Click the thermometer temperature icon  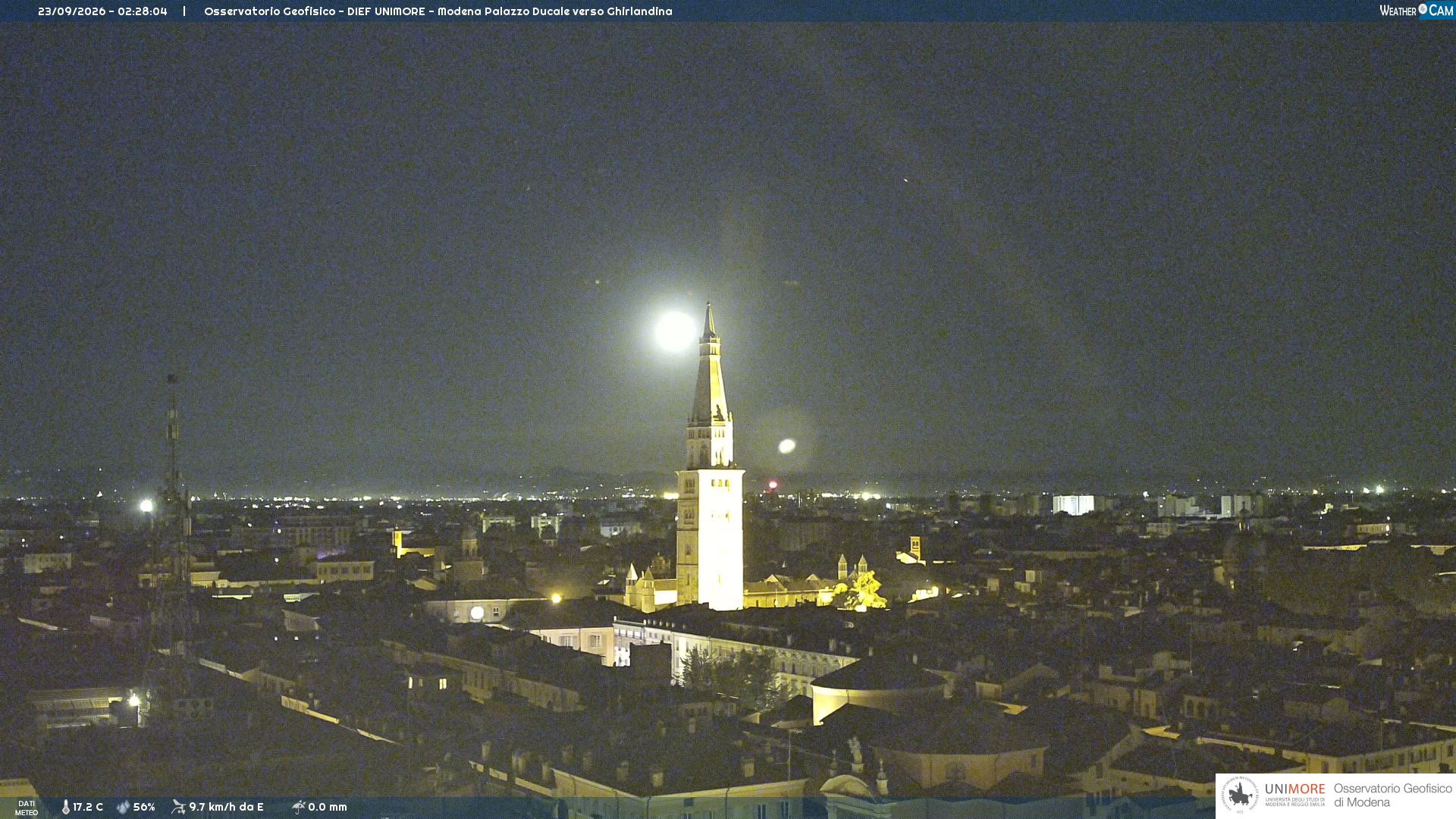click(x=66, y=807)
